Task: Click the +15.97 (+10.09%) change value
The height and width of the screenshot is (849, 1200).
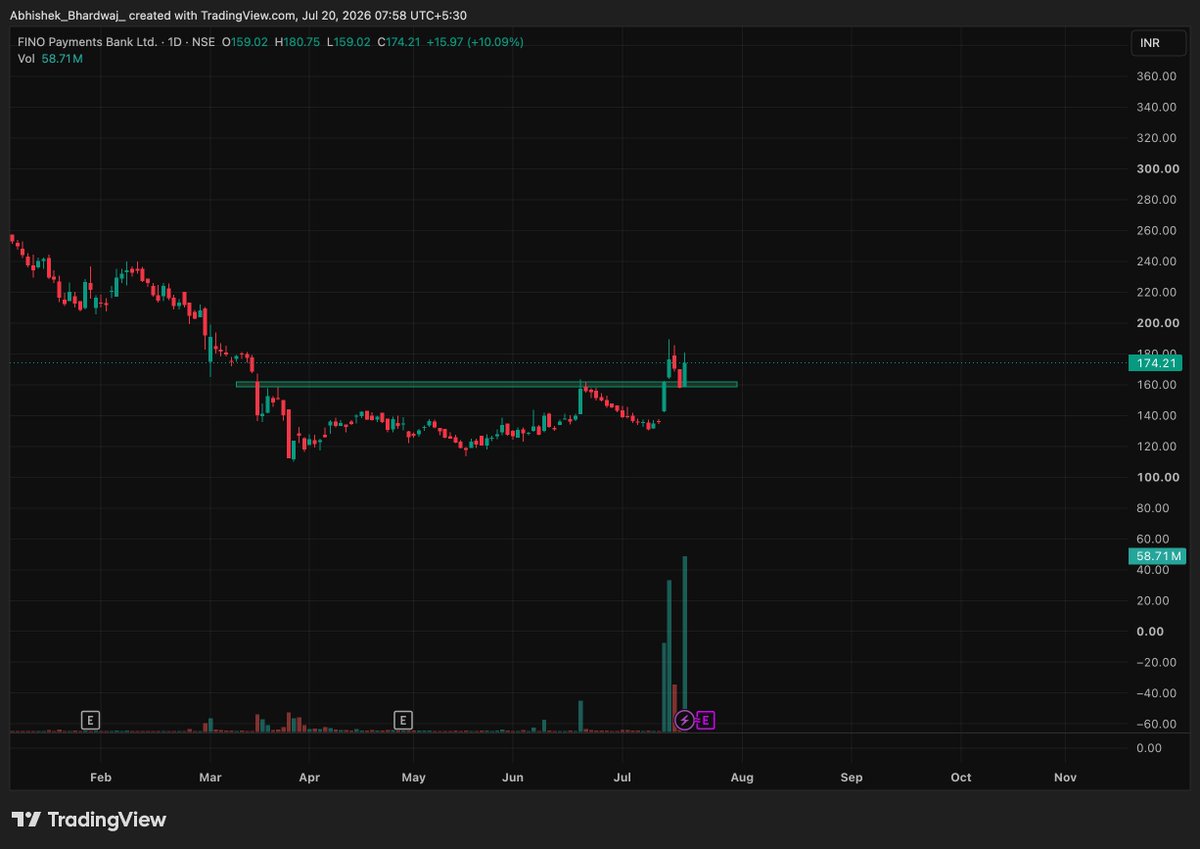Action: pyautogui.click(x=475, y=42)
